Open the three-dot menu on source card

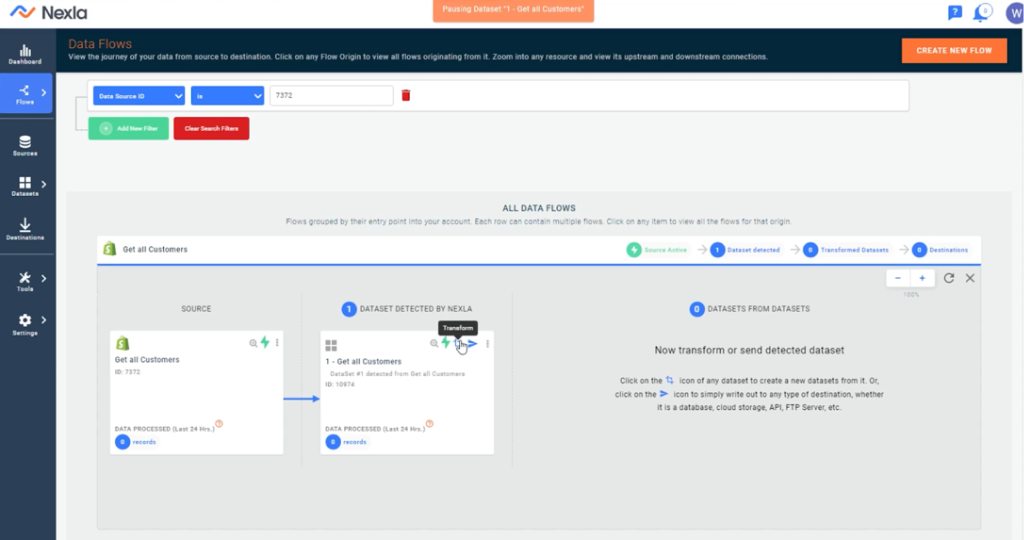(277, 343)
